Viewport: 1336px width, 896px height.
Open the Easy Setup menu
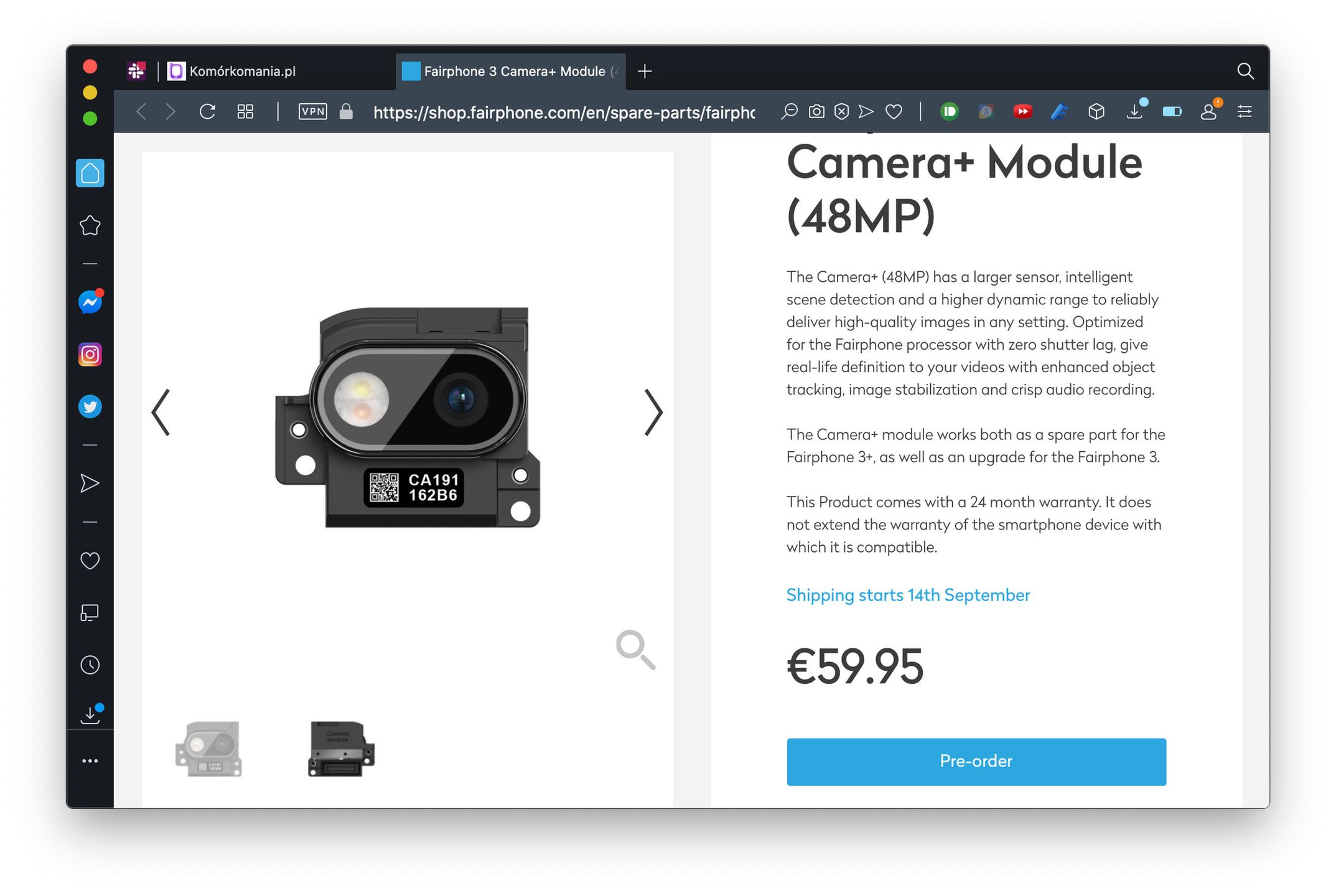pos(1245,111)
